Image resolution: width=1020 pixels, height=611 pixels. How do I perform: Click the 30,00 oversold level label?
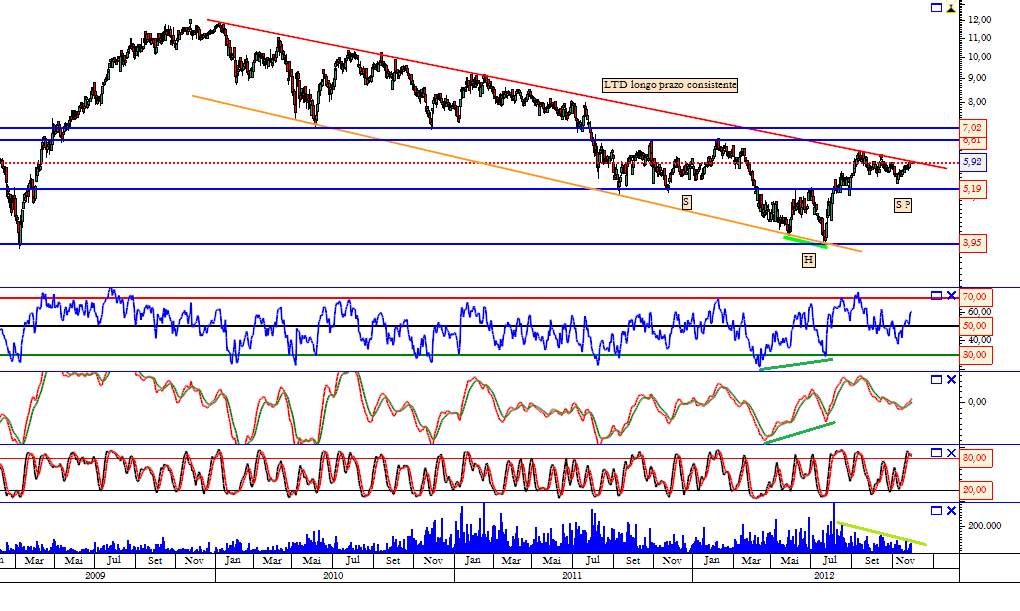(x=976, y=355)
